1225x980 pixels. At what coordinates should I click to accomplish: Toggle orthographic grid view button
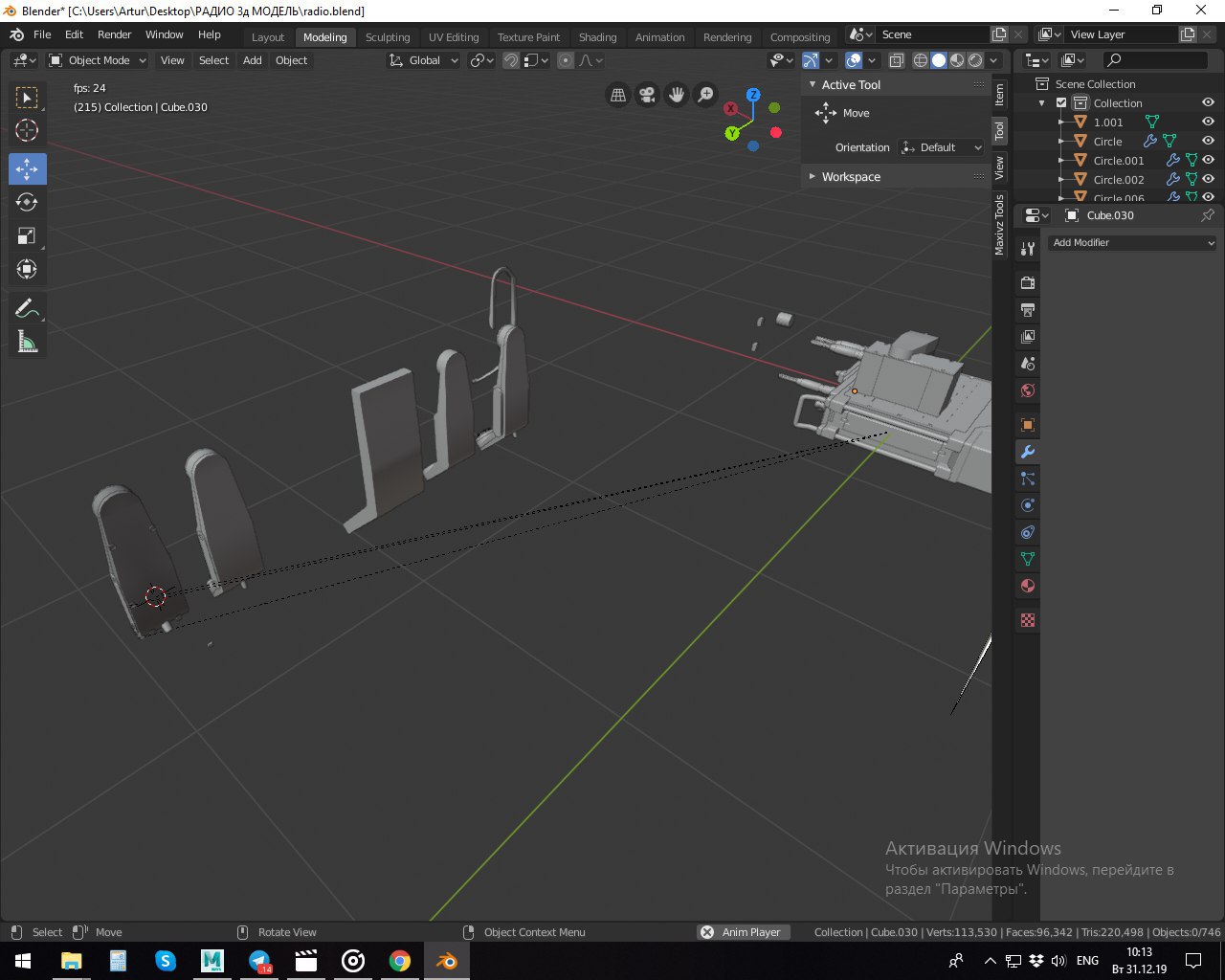point(618,95)
